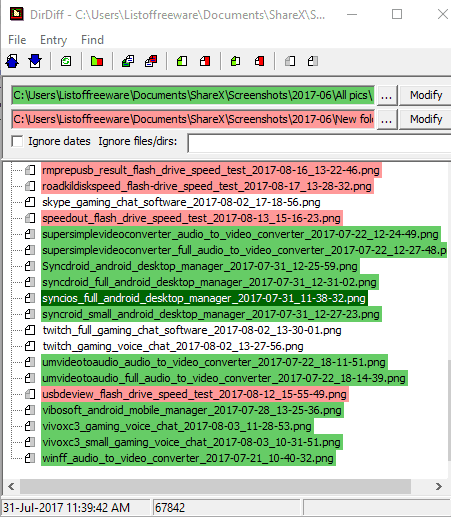The image size is (451, 517).
Task: Select winff_audio_to_video_converter row
Action: 188,458
